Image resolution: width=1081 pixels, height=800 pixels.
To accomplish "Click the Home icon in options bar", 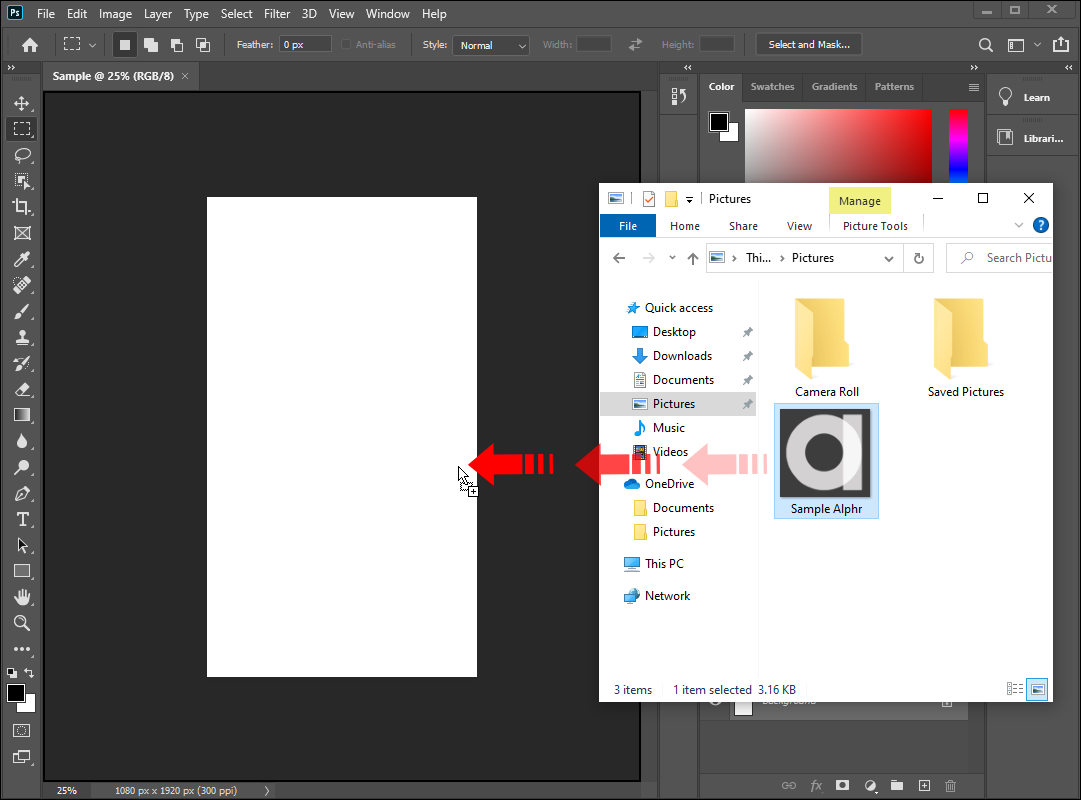I will [30, 45].
